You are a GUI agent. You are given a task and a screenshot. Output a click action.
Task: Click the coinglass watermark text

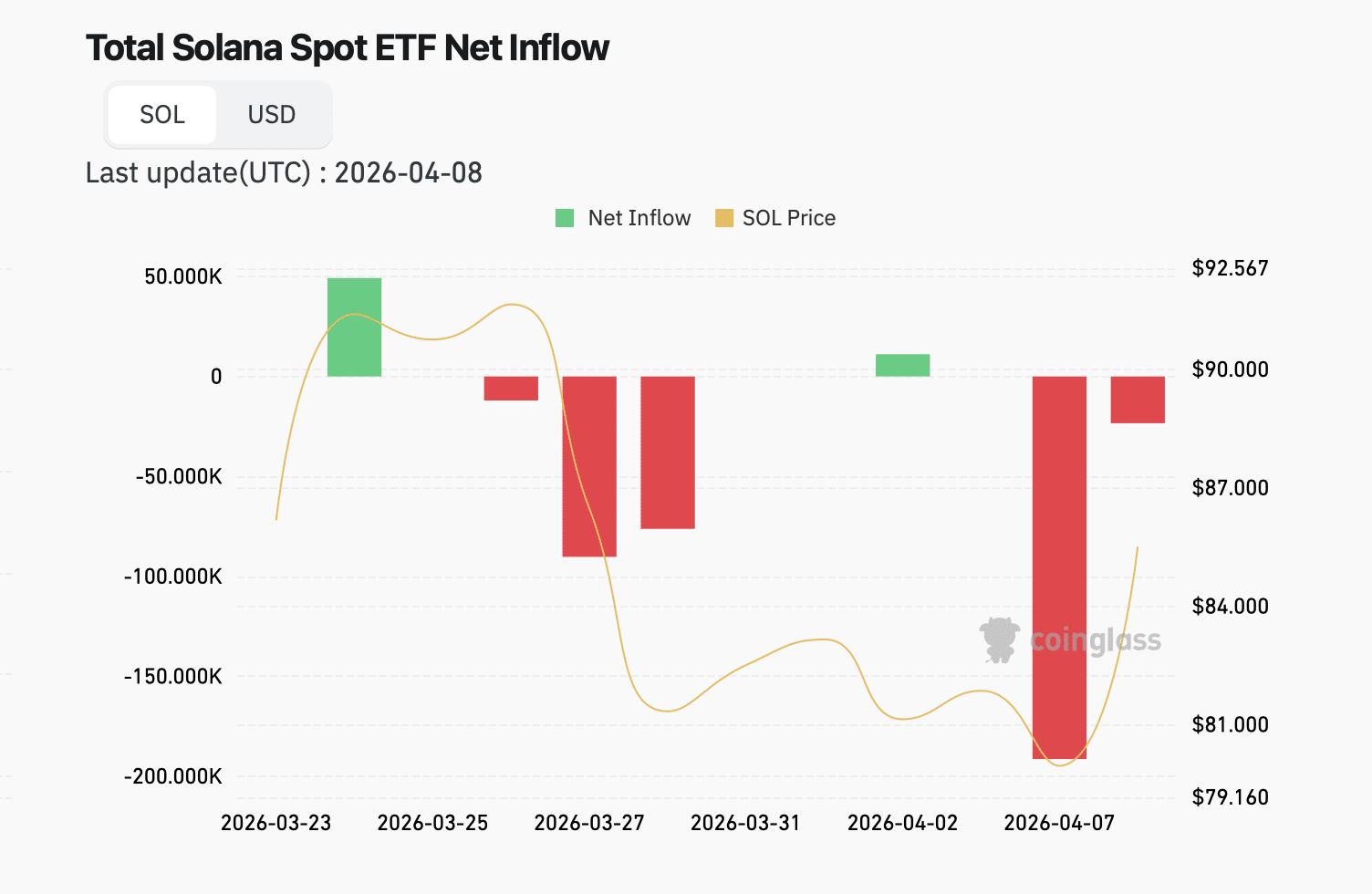click(x=1095, y=639)
